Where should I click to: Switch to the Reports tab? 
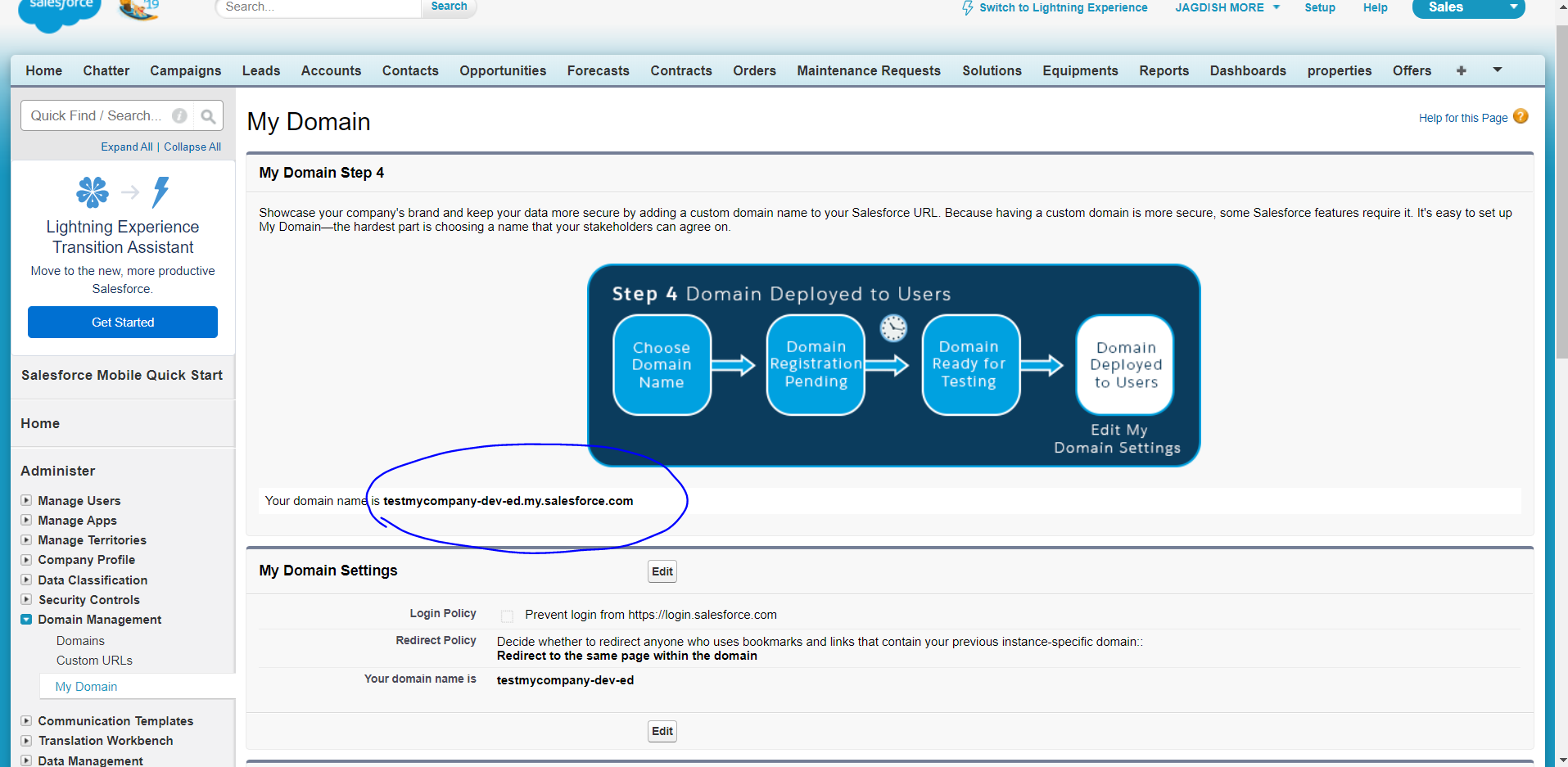(1164, 70)
